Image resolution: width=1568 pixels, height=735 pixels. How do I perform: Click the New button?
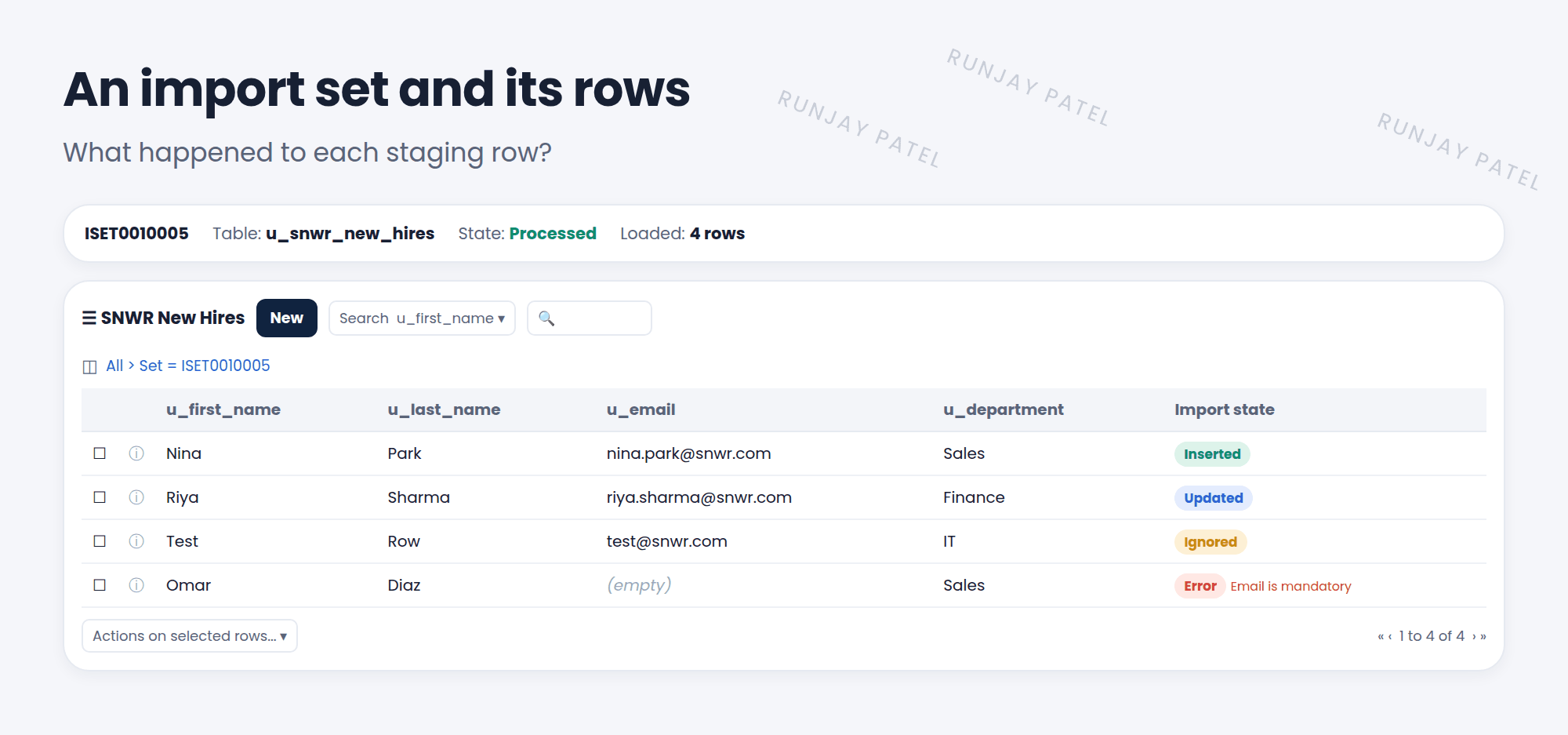click(287, 318)
